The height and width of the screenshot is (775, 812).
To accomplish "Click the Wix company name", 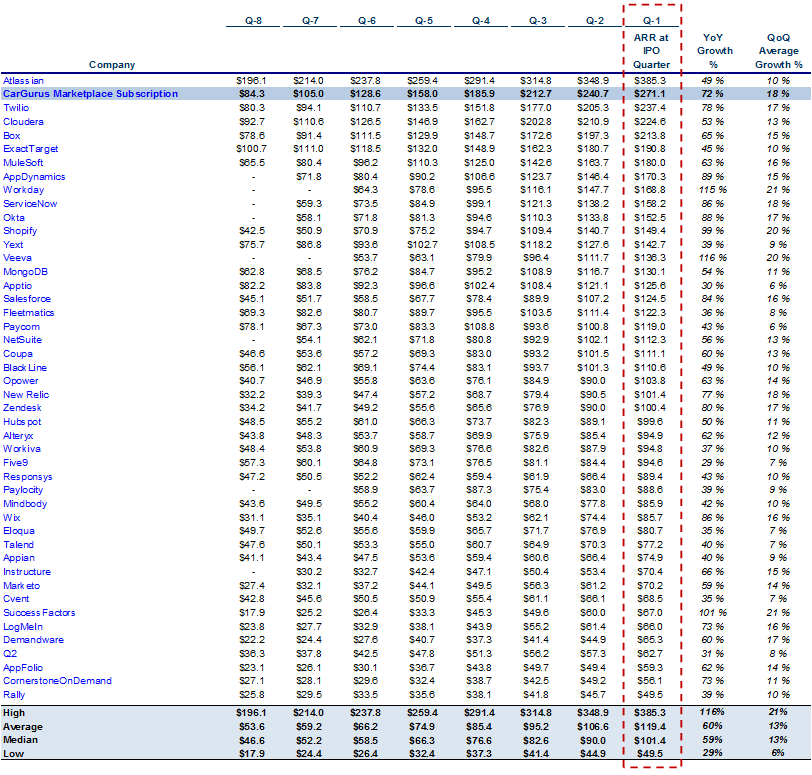I will (x=12, y=518).
